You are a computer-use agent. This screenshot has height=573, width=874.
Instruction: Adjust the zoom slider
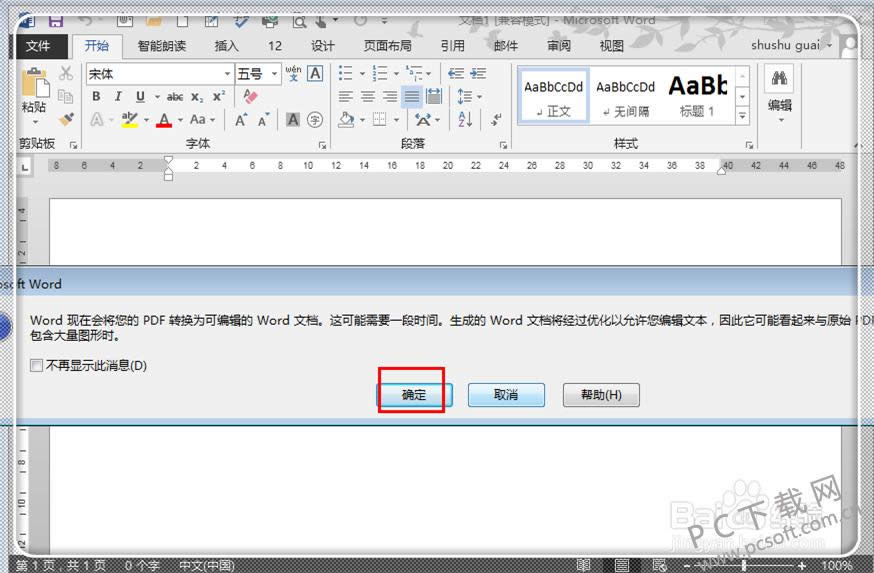click(744, 565)
